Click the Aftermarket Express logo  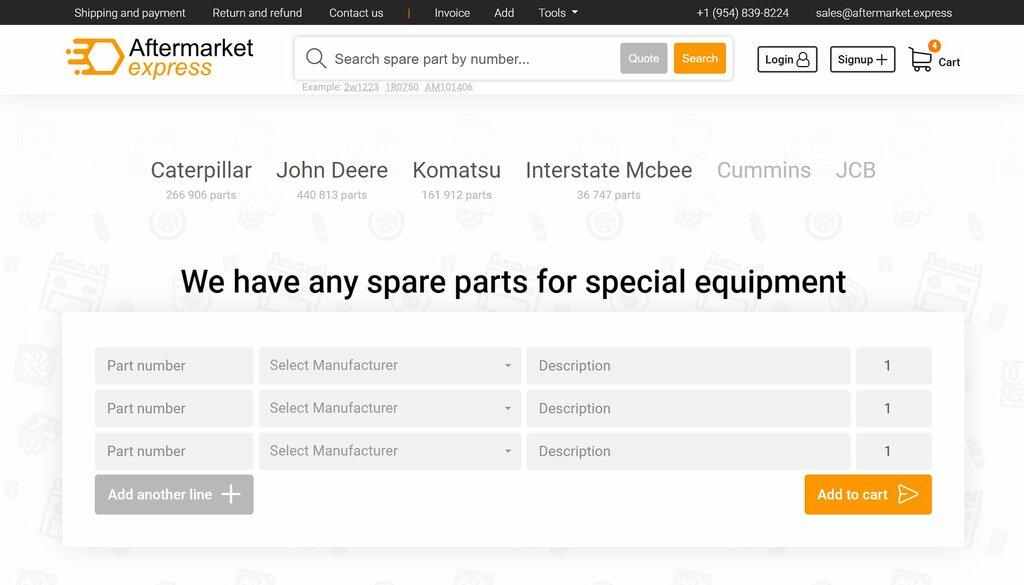(160, 58)
